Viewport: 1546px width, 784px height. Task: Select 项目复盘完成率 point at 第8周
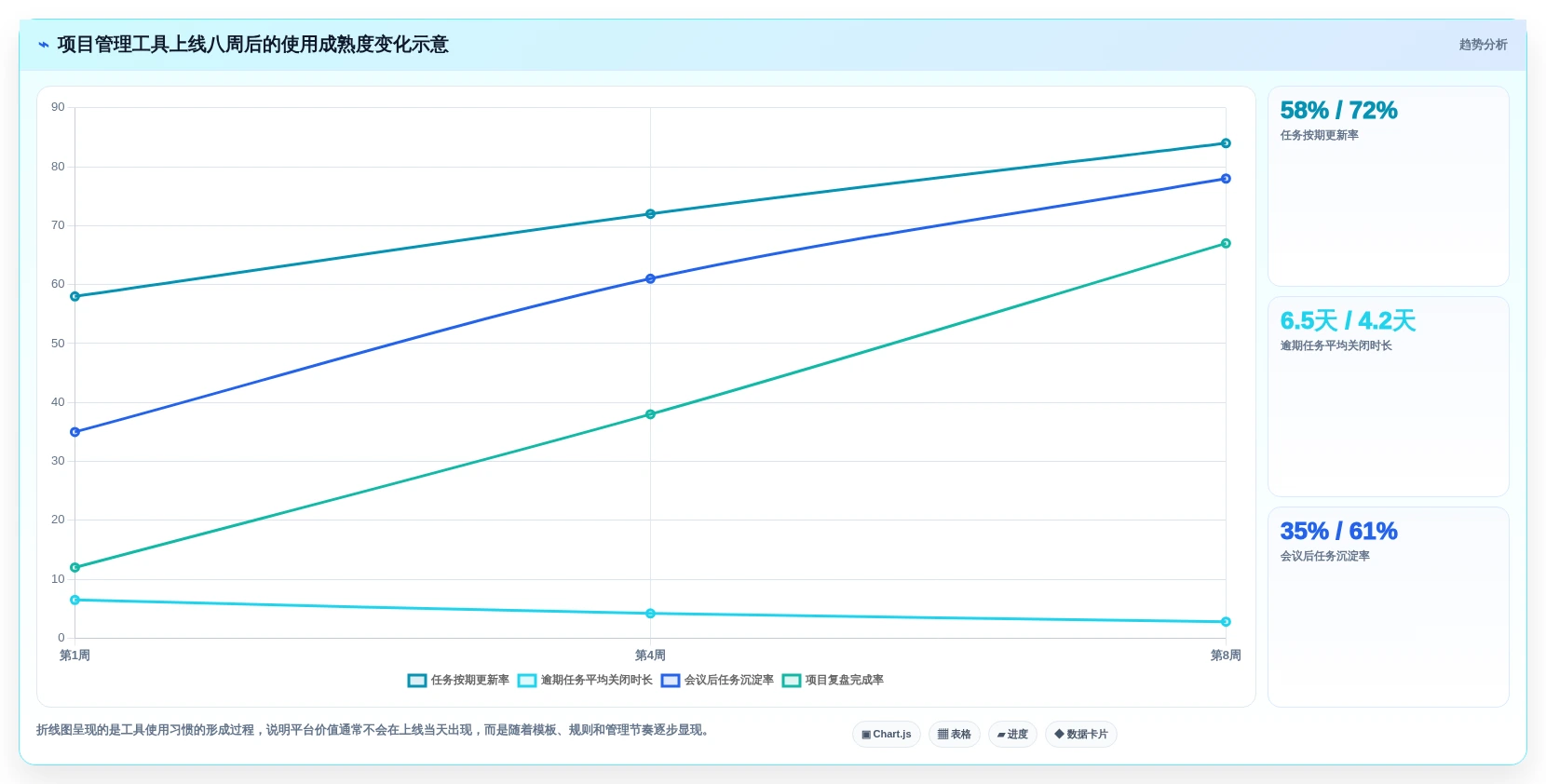(1226, 244)
